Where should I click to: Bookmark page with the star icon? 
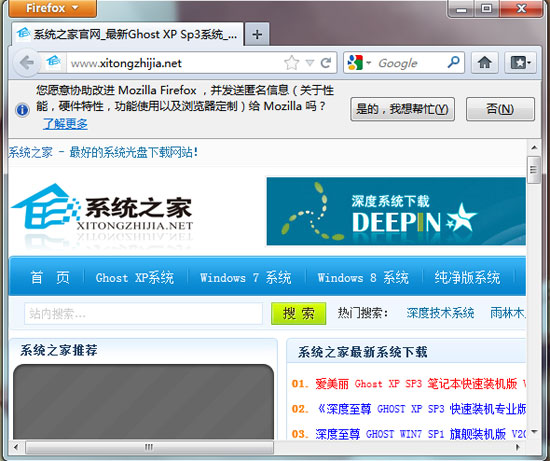tap(291, 63)
